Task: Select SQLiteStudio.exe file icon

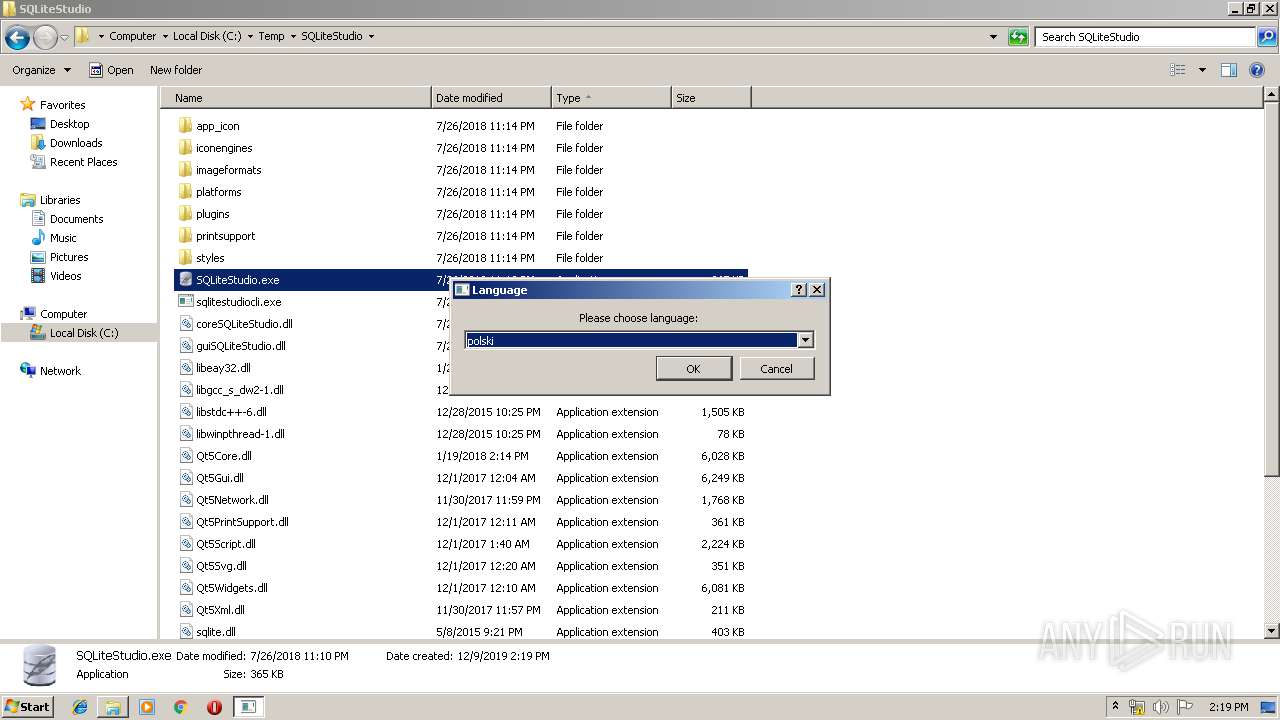Action: click(x=185, y=280)
